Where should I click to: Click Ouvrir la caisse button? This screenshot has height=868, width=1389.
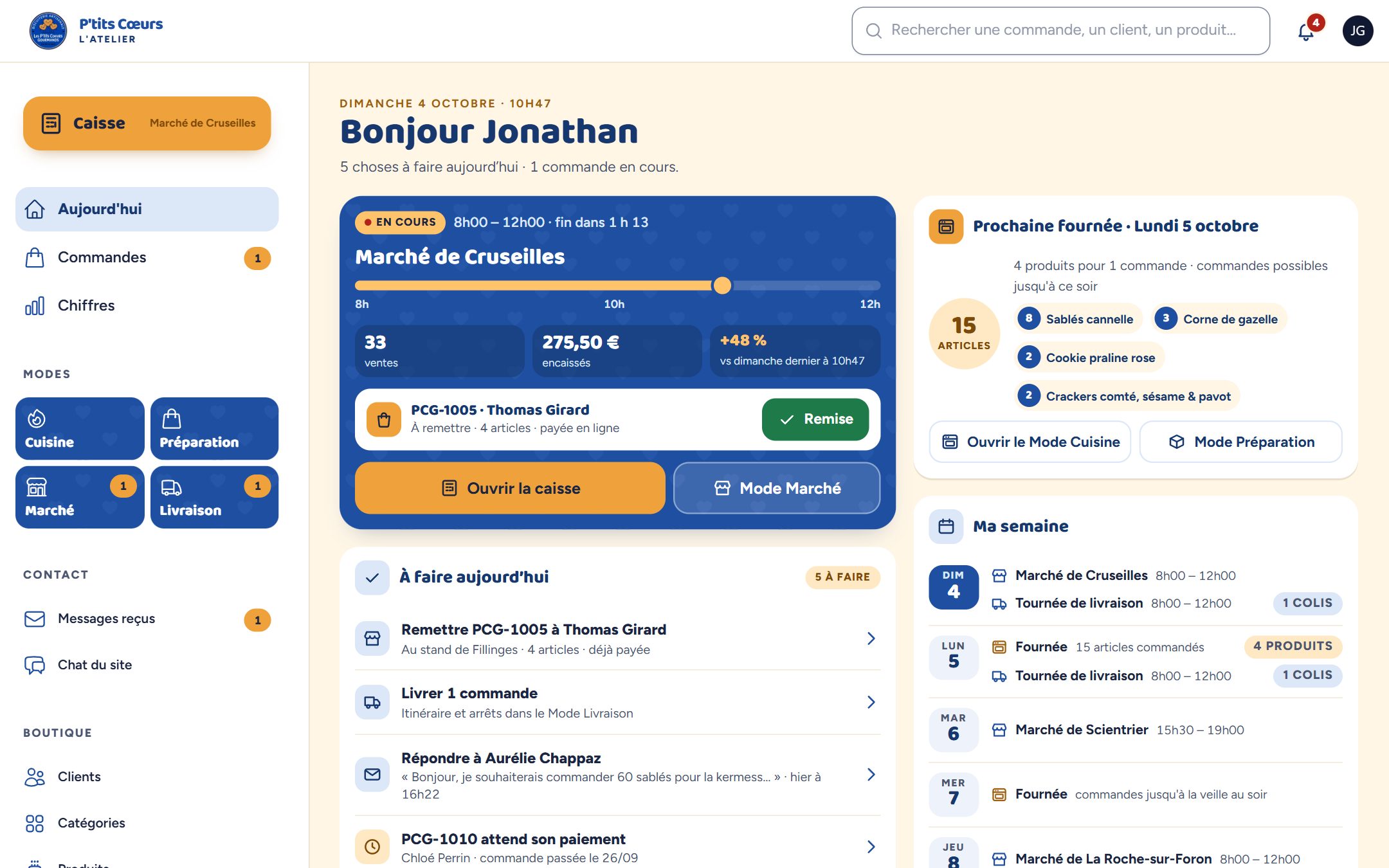pos(510,488)
